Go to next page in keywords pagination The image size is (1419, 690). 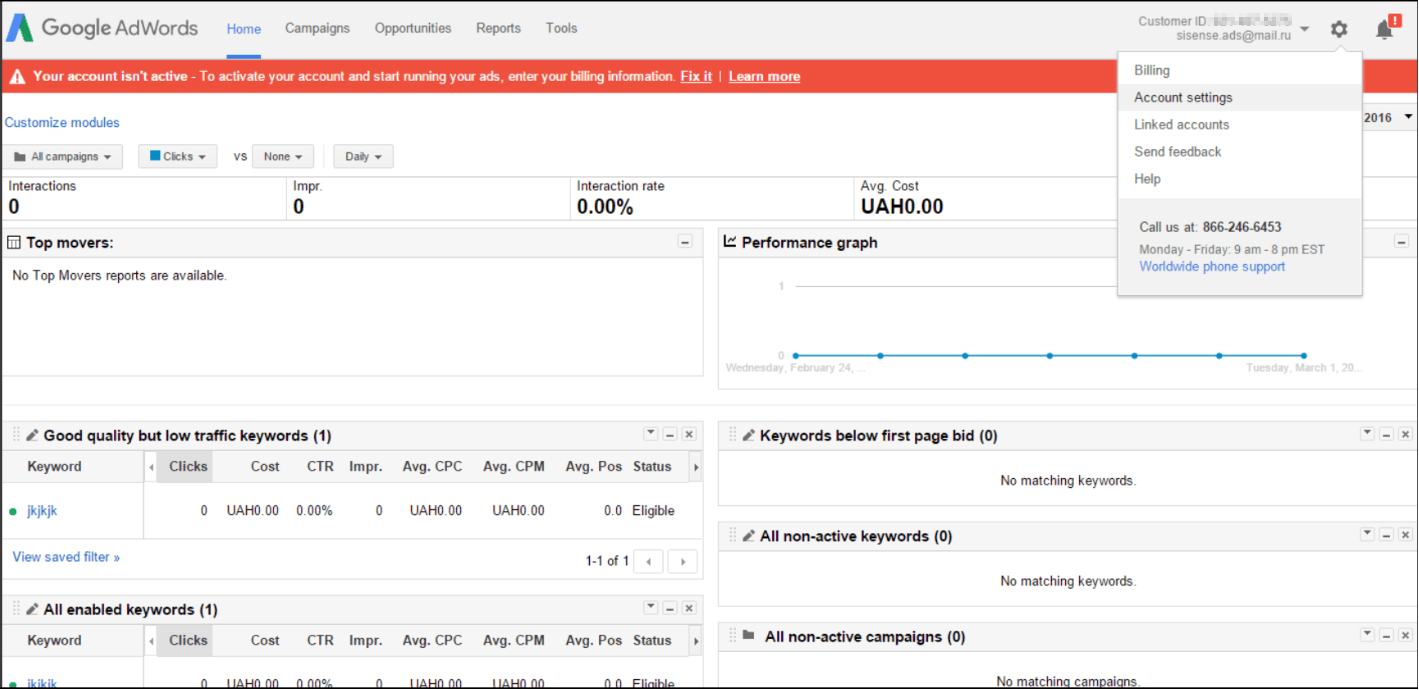(x=682, y=561)
